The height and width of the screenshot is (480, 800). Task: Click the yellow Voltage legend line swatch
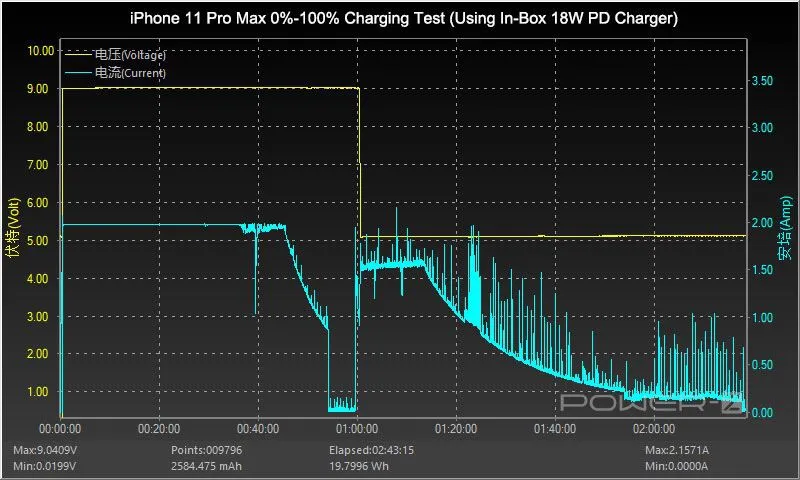79,55
